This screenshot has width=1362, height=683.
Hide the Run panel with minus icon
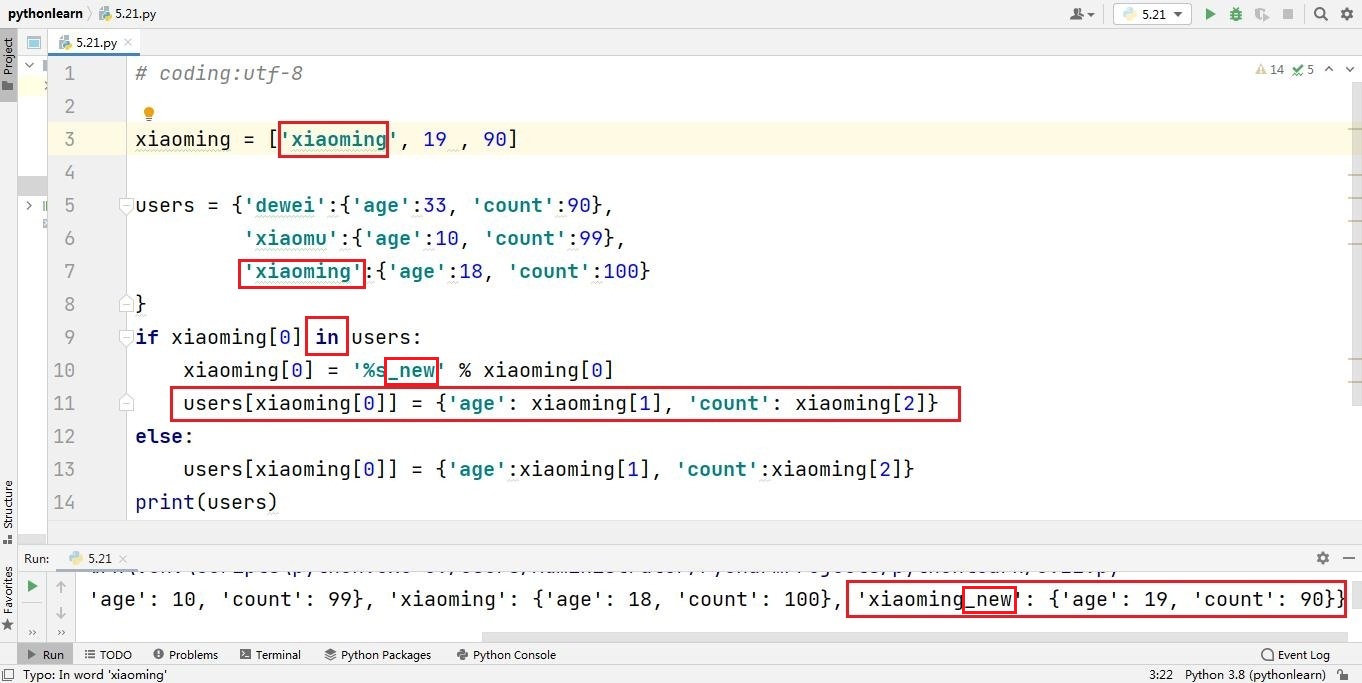pos(1347,558)
